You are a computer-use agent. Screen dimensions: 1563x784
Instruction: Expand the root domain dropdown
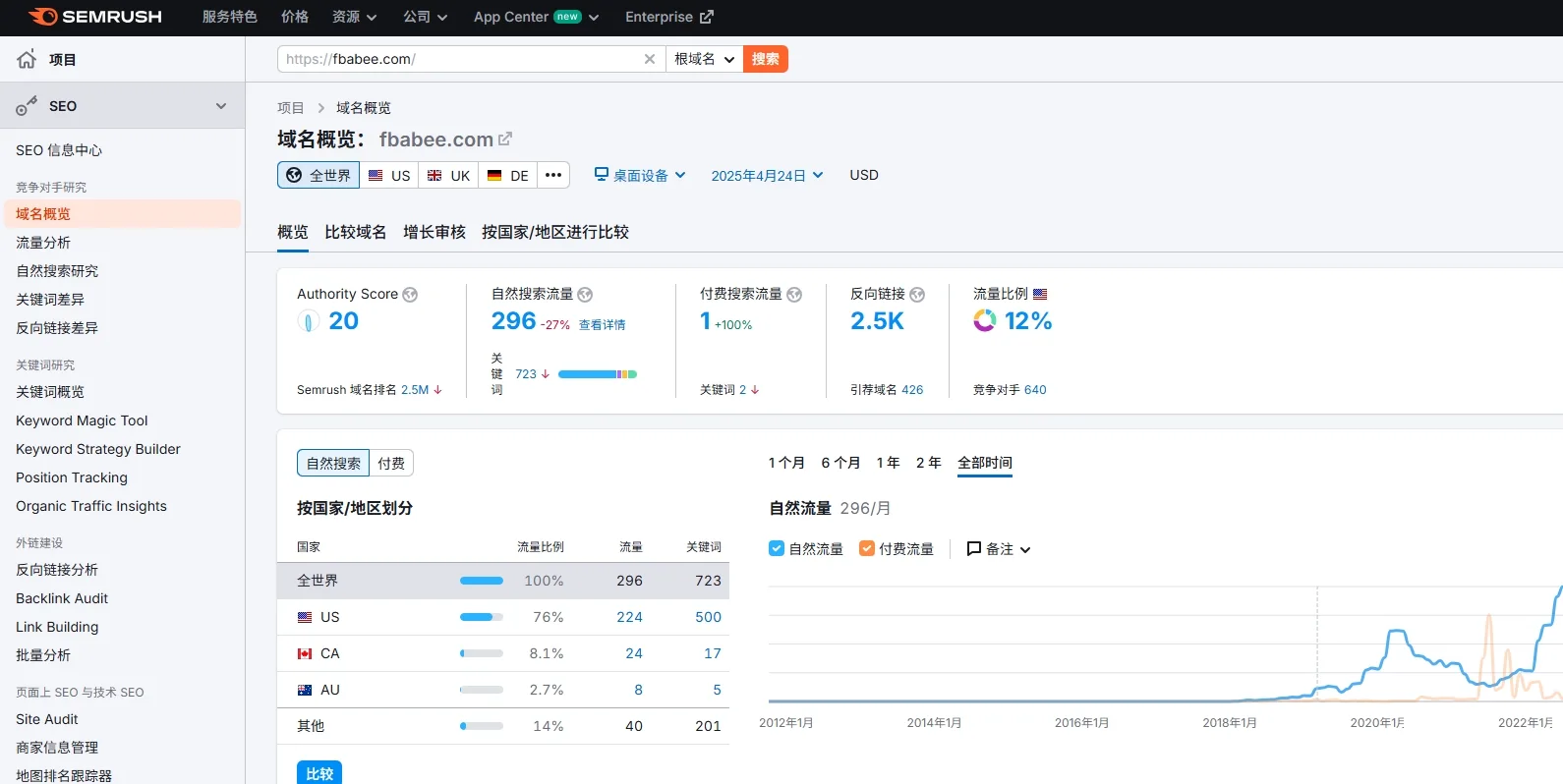click(704, 59)
